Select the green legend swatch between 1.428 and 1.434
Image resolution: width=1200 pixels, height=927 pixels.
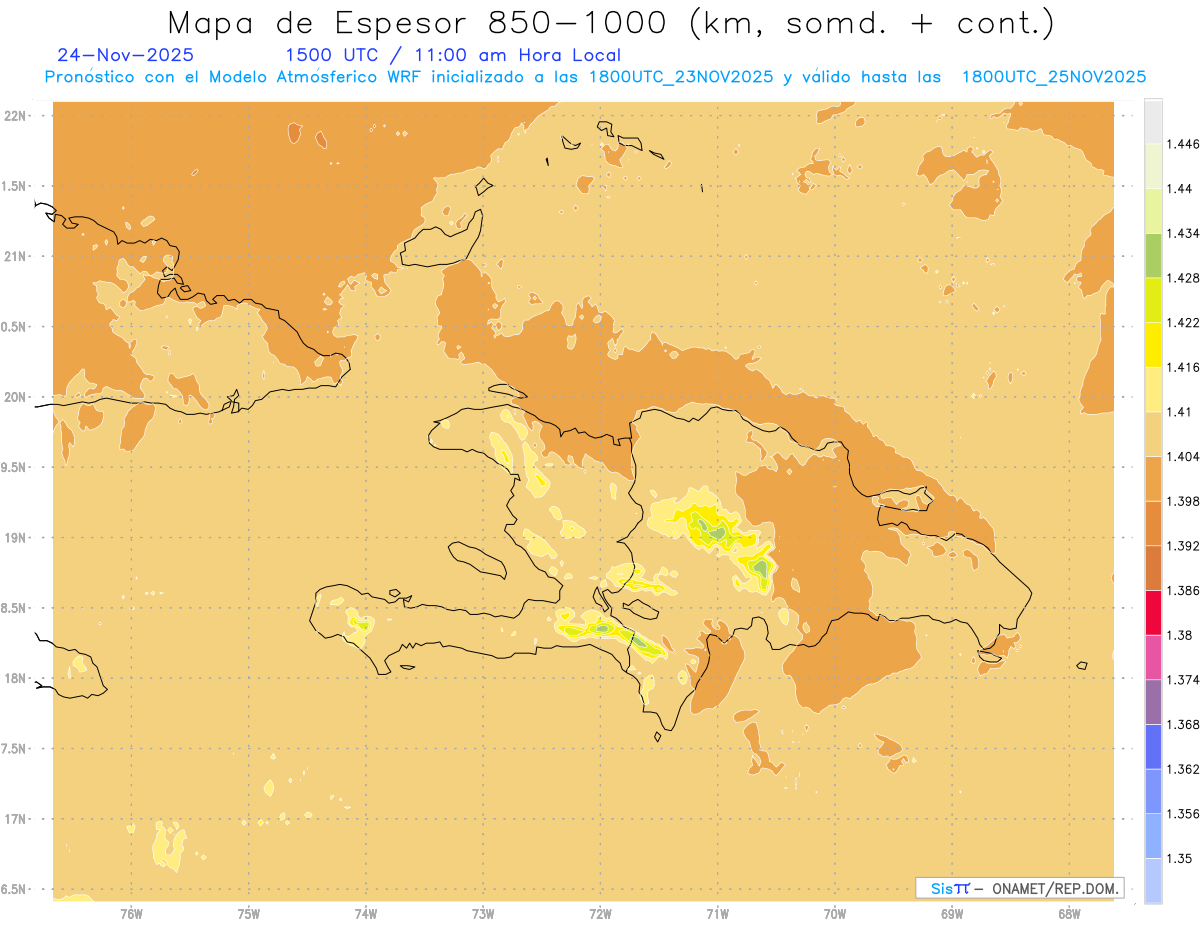pyautogui.click(x=1153, y=255)
